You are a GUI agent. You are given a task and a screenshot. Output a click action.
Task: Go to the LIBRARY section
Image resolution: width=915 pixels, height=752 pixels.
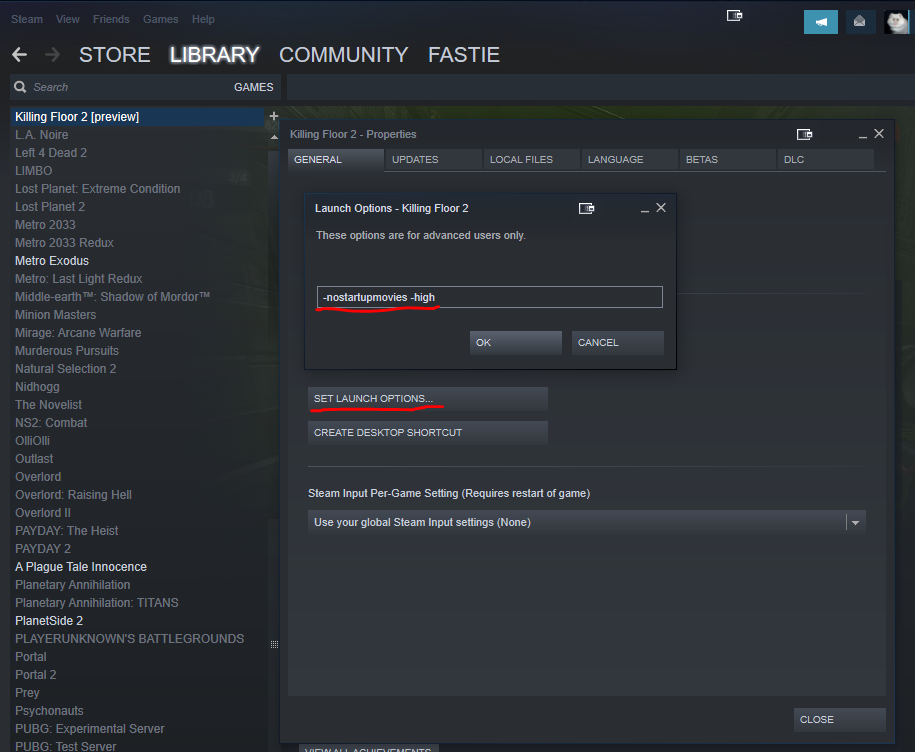pyautogui.click(x=214, y=55)
